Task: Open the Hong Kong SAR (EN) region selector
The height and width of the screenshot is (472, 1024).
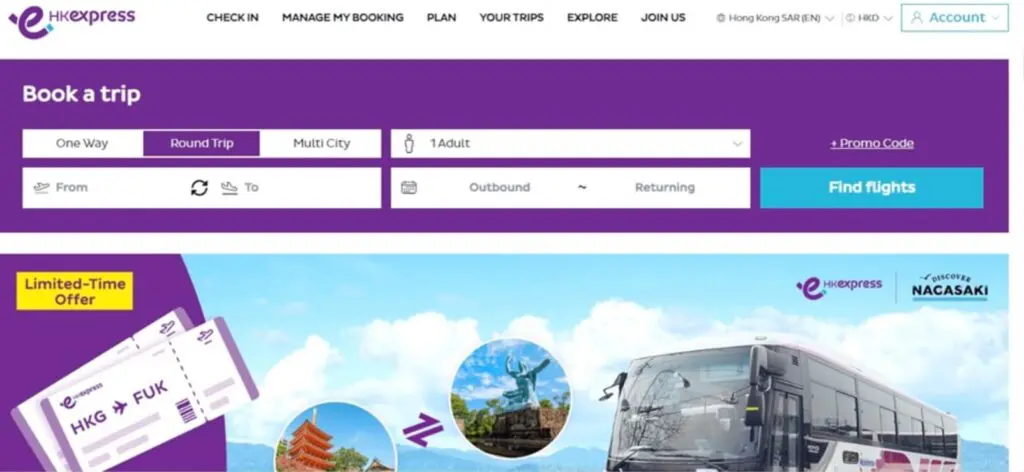Action: click(x=775, y=18)
